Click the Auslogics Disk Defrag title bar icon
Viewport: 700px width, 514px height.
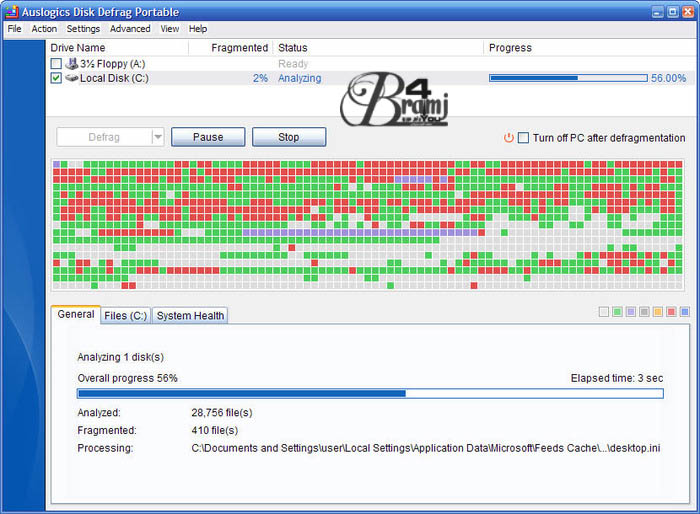click(x=12, y=11)
